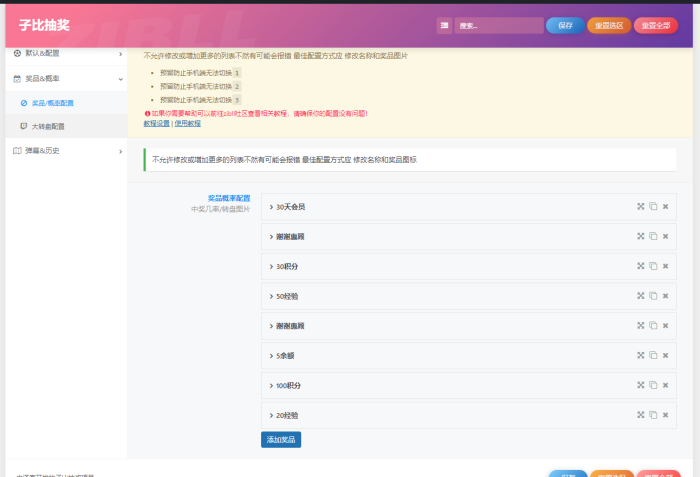
Task: Clone the 30积分 prize row
Action: [x=653, y=266]
